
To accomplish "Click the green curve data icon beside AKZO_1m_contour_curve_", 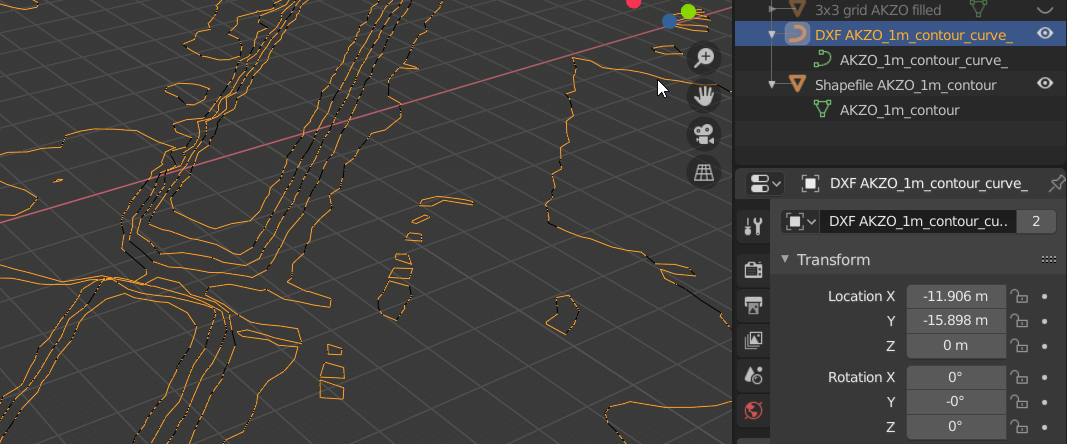I will (x=823, y=59).
